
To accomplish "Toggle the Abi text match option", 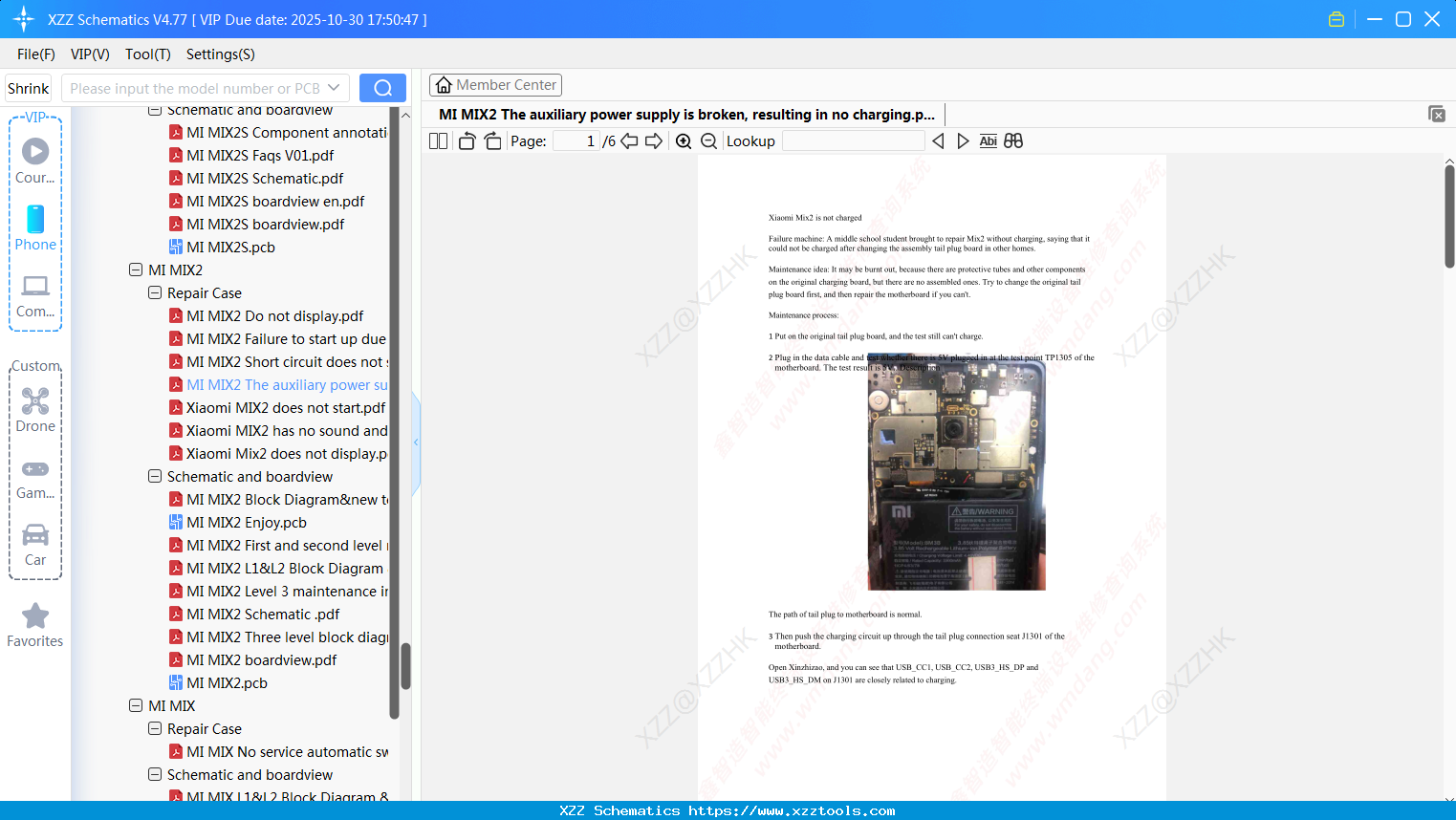I will tap(989, 141).
